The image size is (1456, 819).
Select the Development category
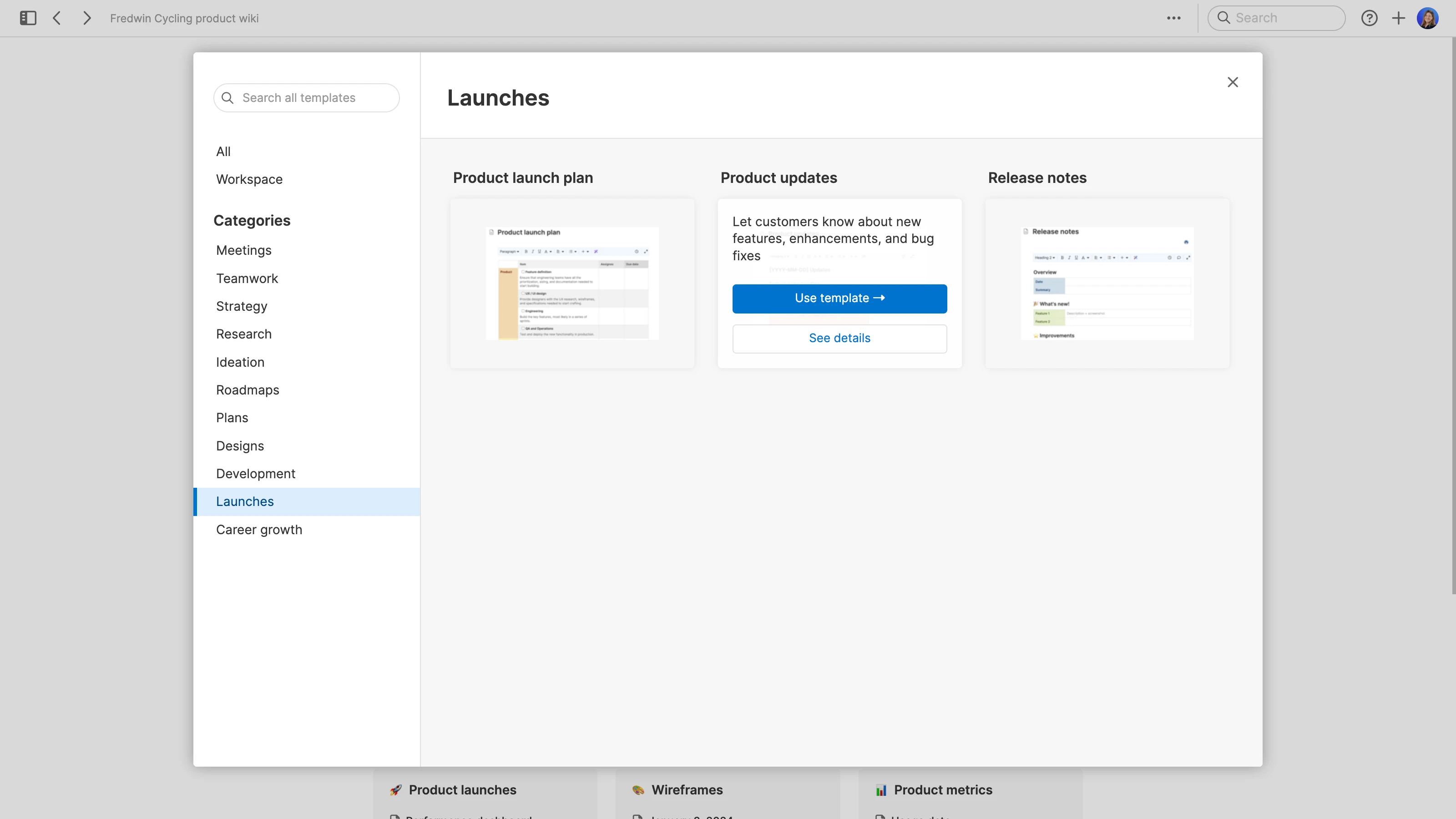tap(255, 474)
